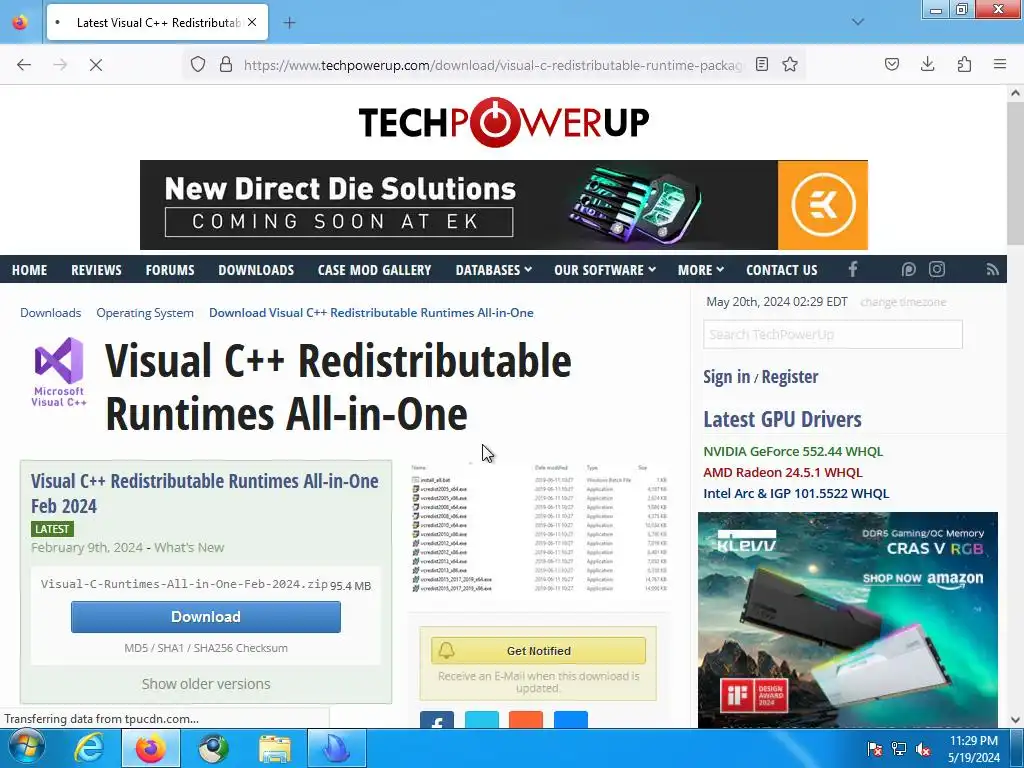Click change timezone link
This screenshot has height=768, width=1024.
pos(903,302)
